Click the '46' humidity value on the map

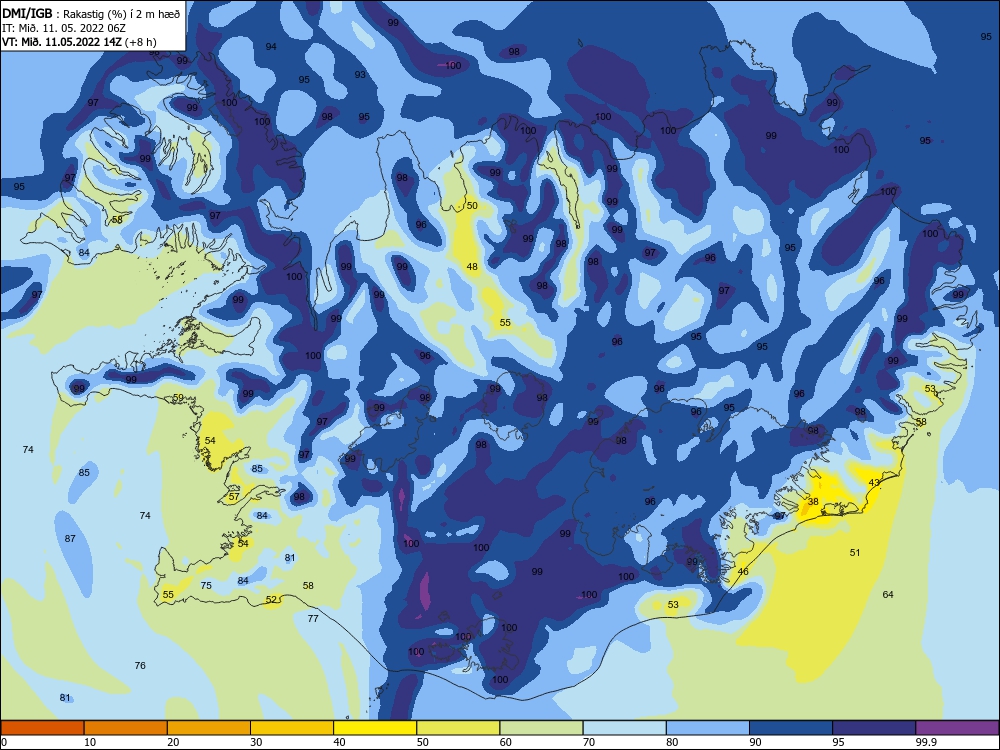743,571
